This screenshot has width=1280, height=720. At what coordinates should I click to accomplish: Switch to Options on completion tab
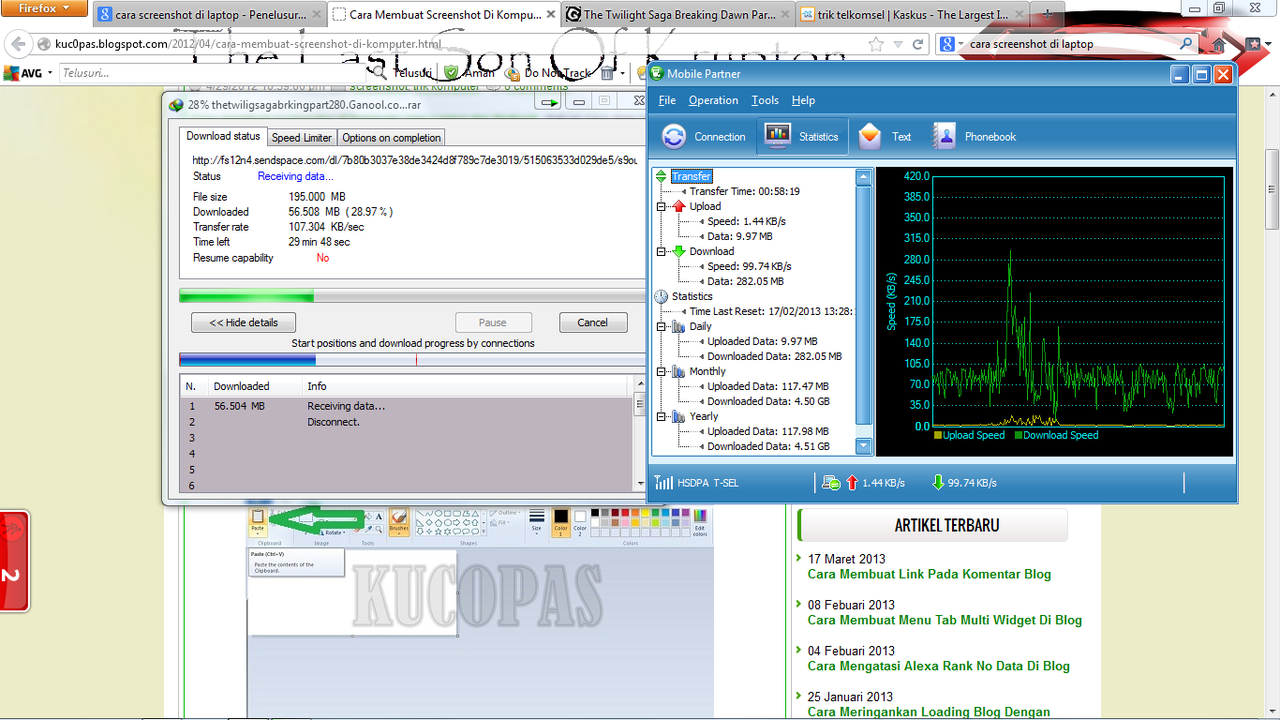point(391,138)
